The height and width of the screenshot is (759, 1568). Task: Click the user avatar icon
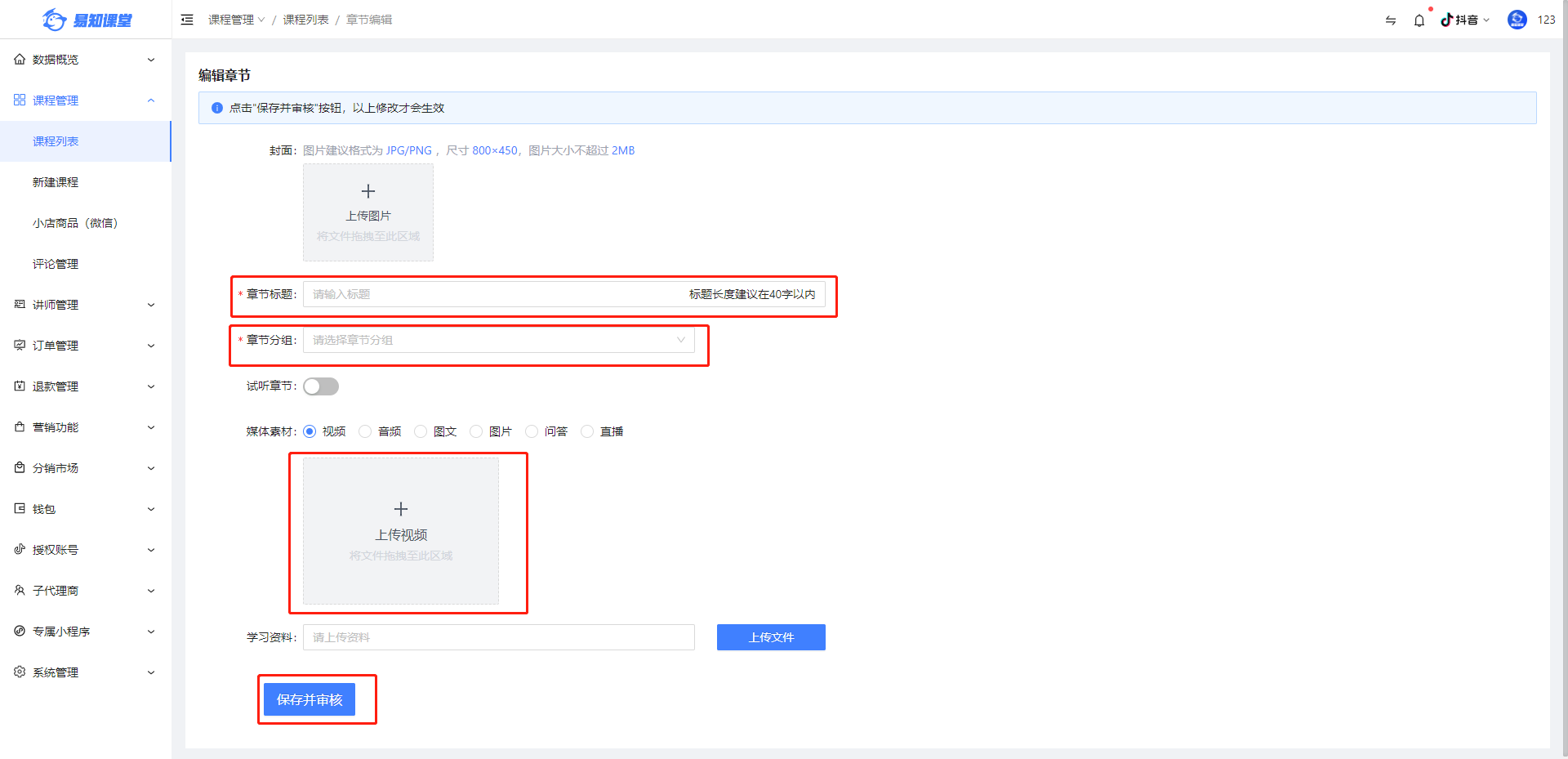[1517, 20]
